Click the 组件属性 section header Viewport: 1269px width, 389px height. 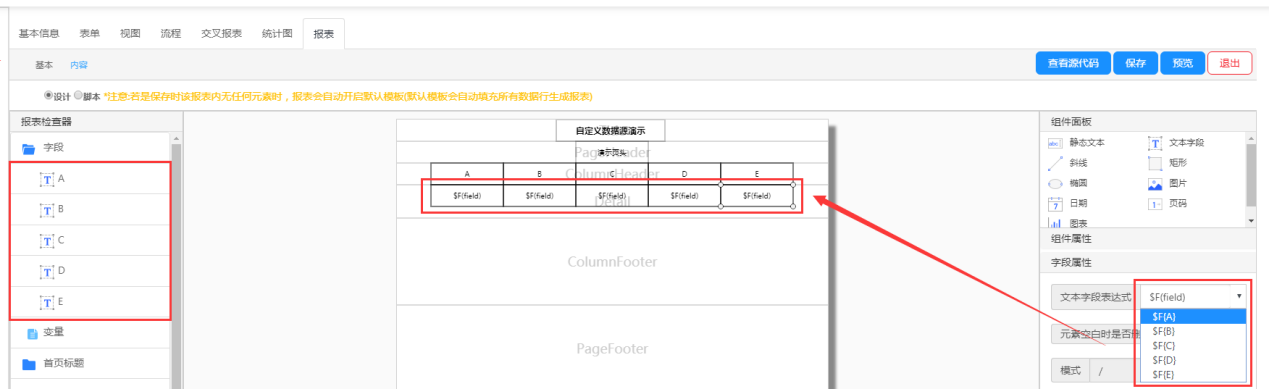(x=1147, y=239)
